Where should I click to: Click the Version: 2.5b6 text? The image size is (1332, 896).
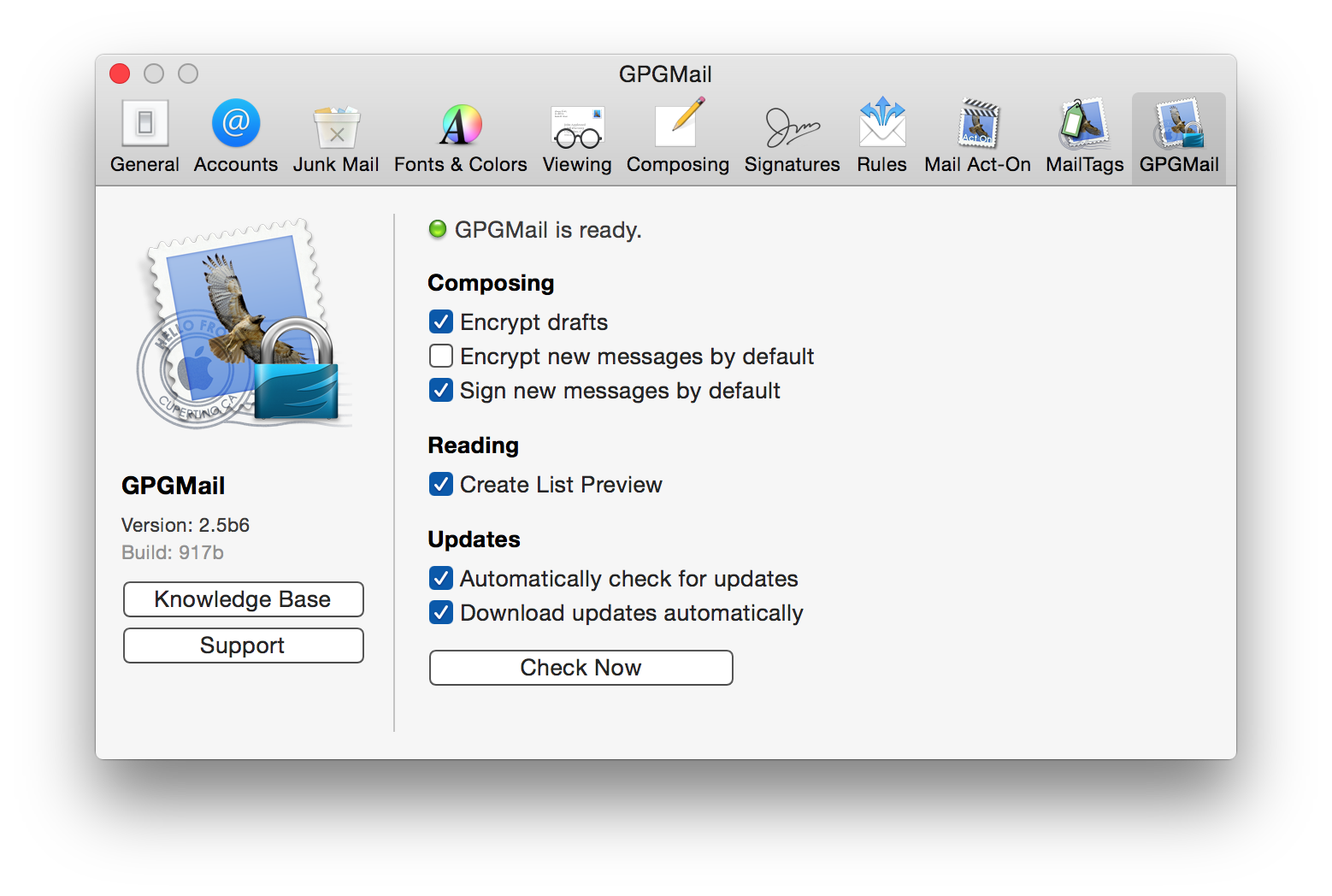coord(186,525)
